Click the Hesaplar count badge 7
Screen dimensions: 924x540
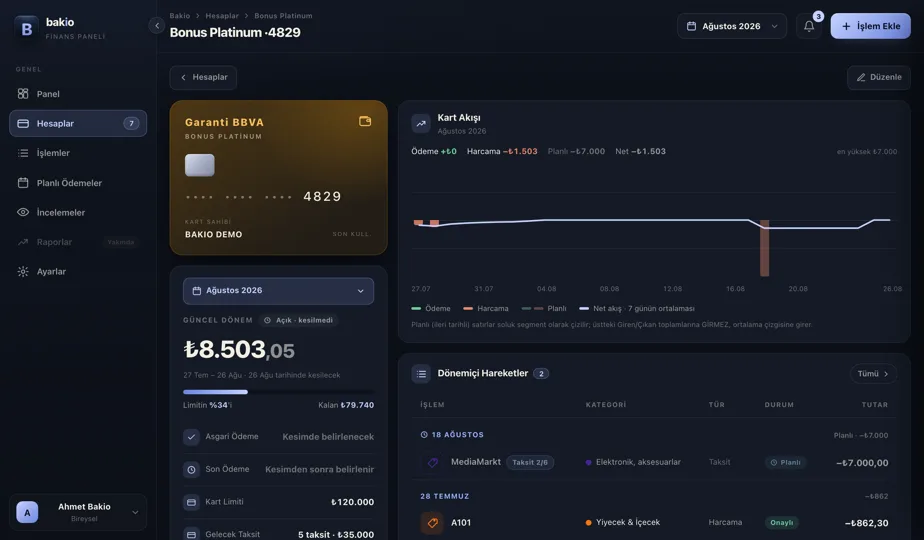(x=131, y=123)
